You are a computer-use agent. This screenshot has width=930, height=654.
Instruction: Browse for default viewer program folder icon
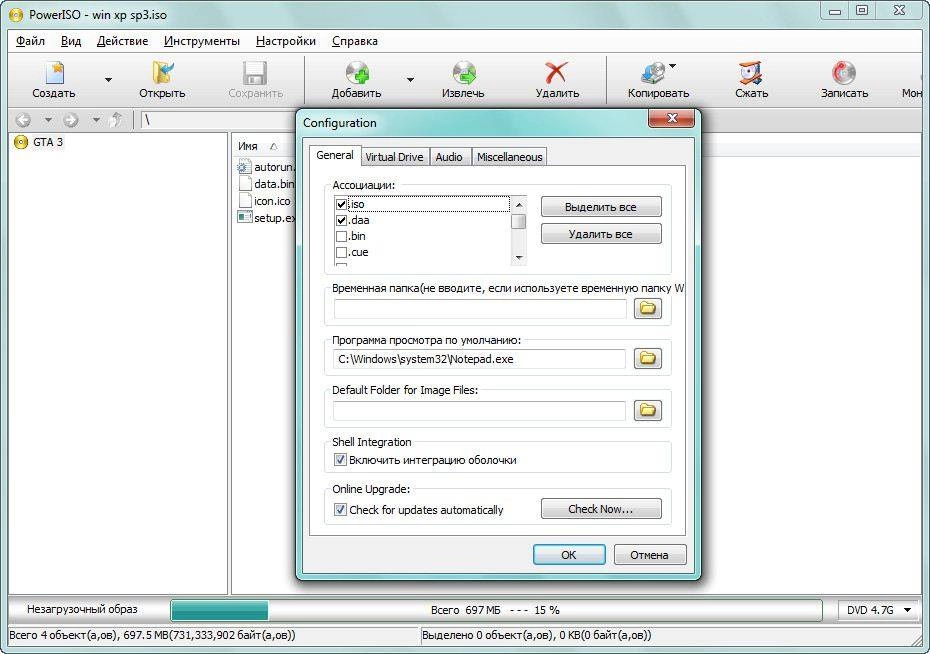tap(648, 358)
